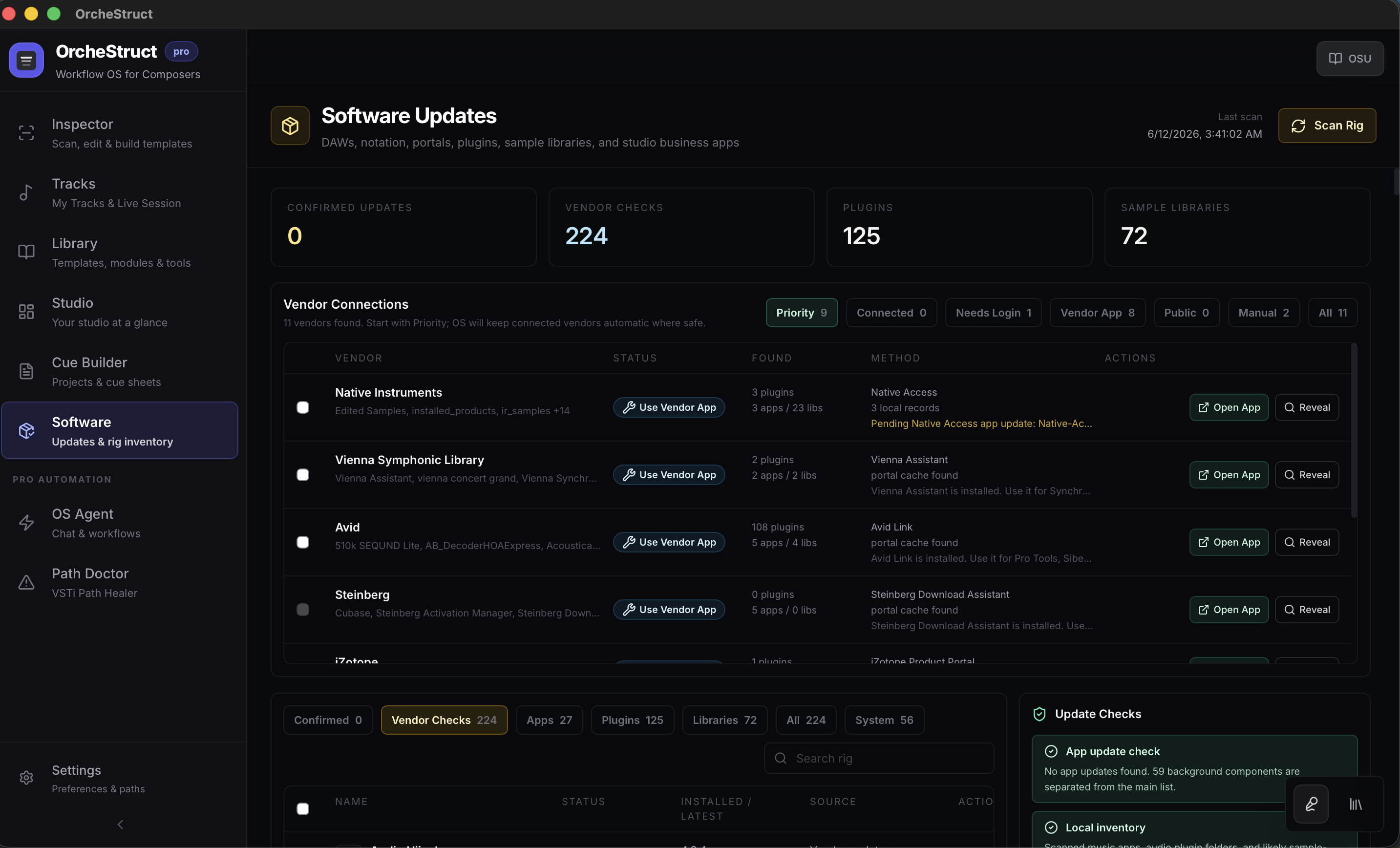Select the All 11 vendors tab
The image size is (1400, 848).
[x=1333, y=313]
